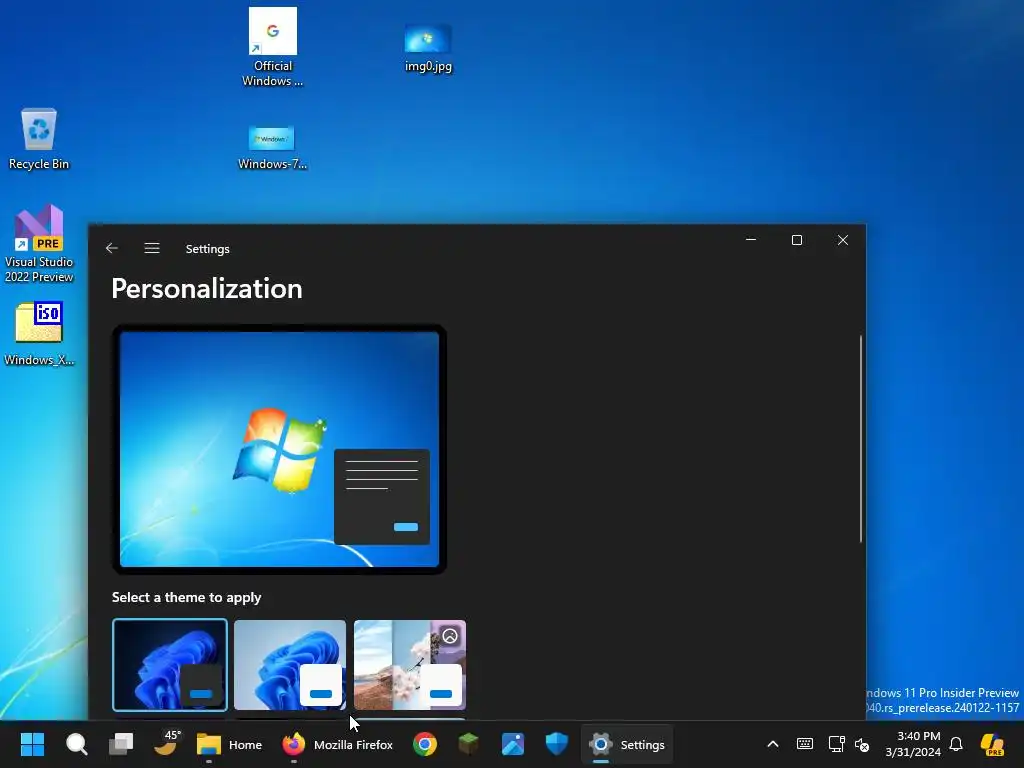The image size is (1024, 768).
Task: Open Task View on the taskbar
Action: [121, 744]
